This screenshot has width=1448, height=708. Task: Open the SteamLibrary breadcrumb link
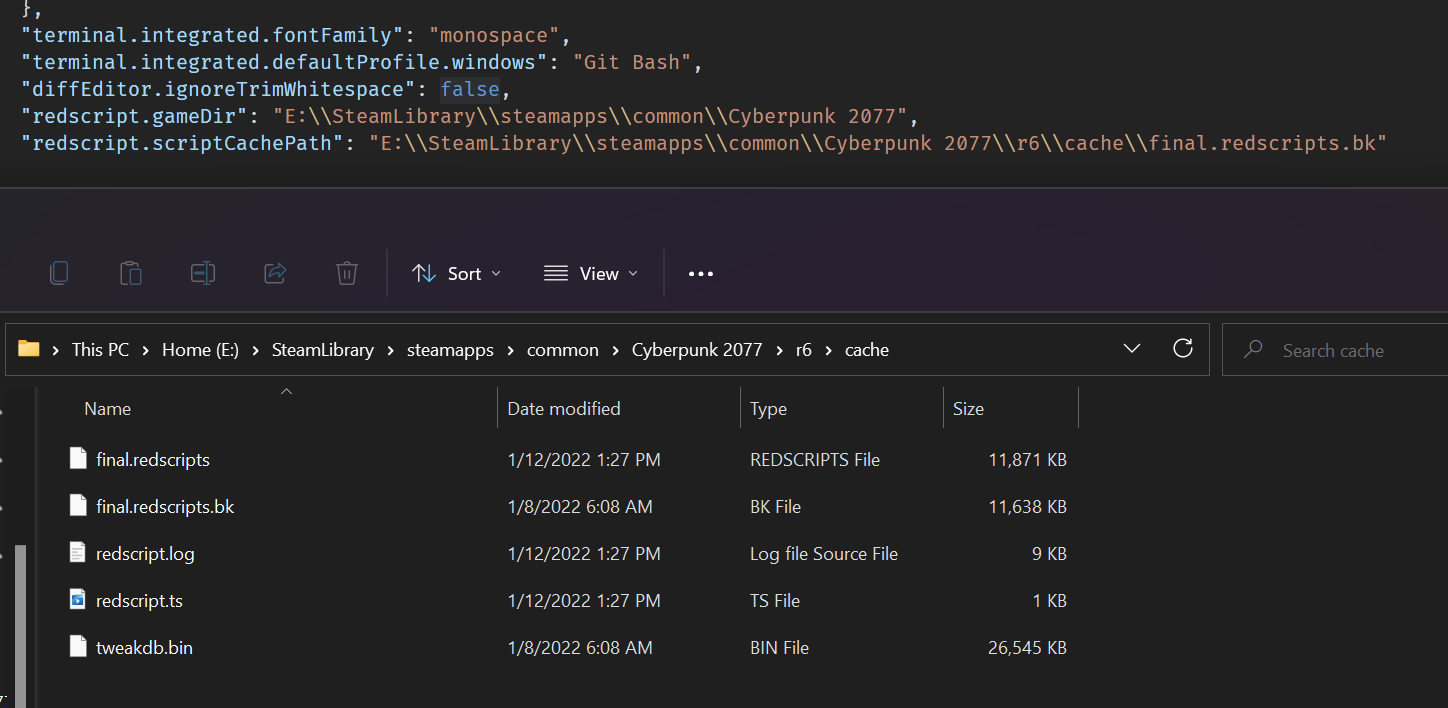322,348
